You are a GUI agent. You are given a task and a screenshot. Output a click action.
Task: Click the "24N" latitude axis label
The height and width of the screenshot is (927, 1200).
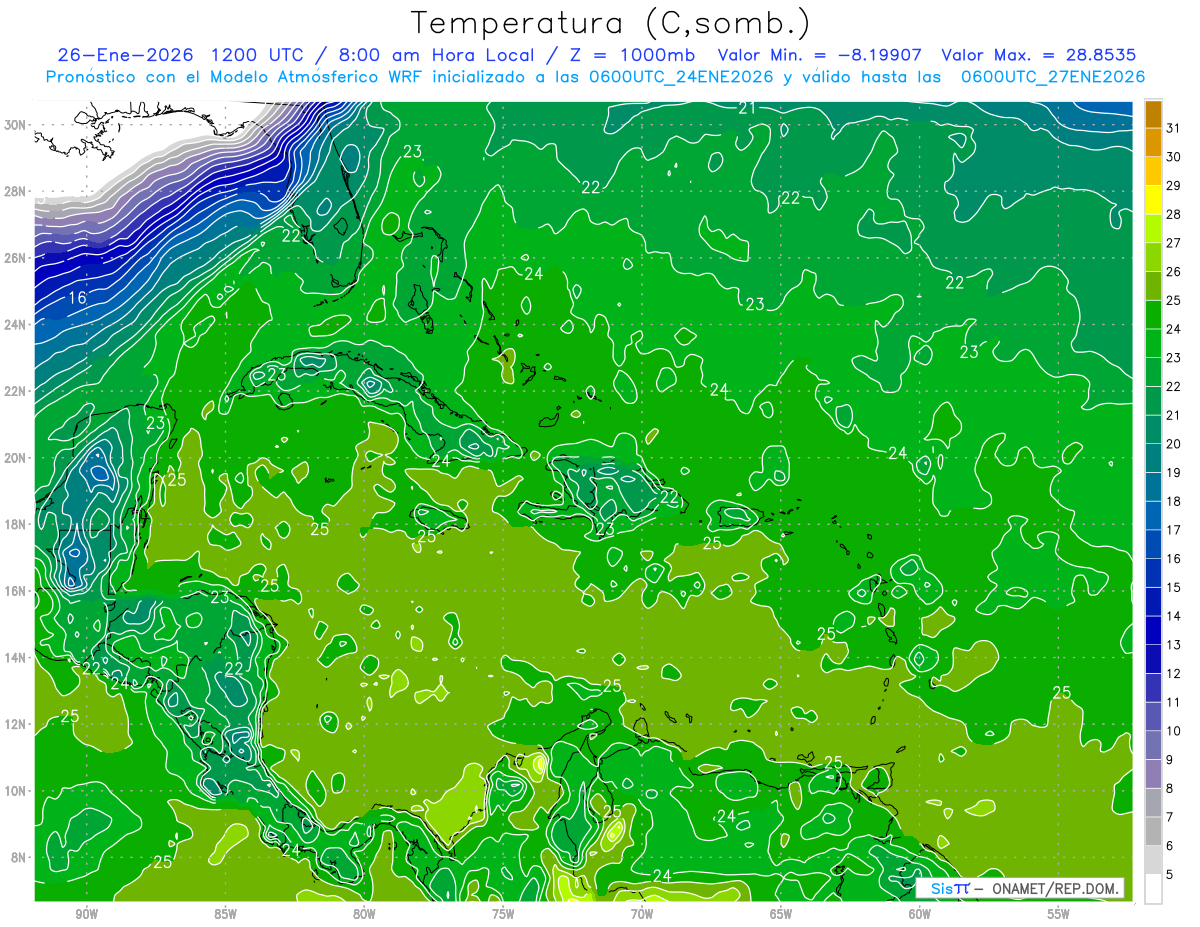pos(17,324)
